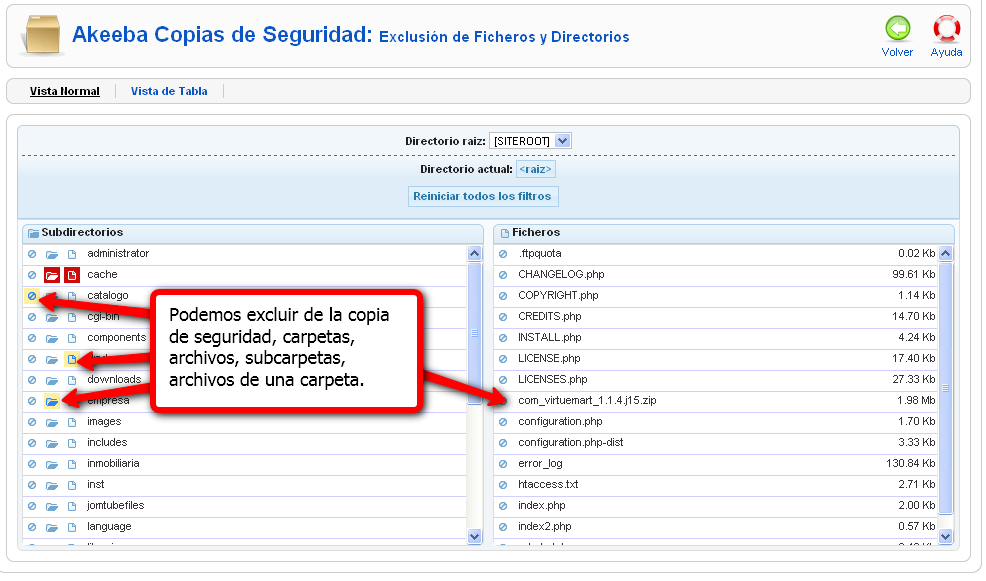Click skip-files page icon for images
The width and height of the screenshot is (986, 581).
72,423
